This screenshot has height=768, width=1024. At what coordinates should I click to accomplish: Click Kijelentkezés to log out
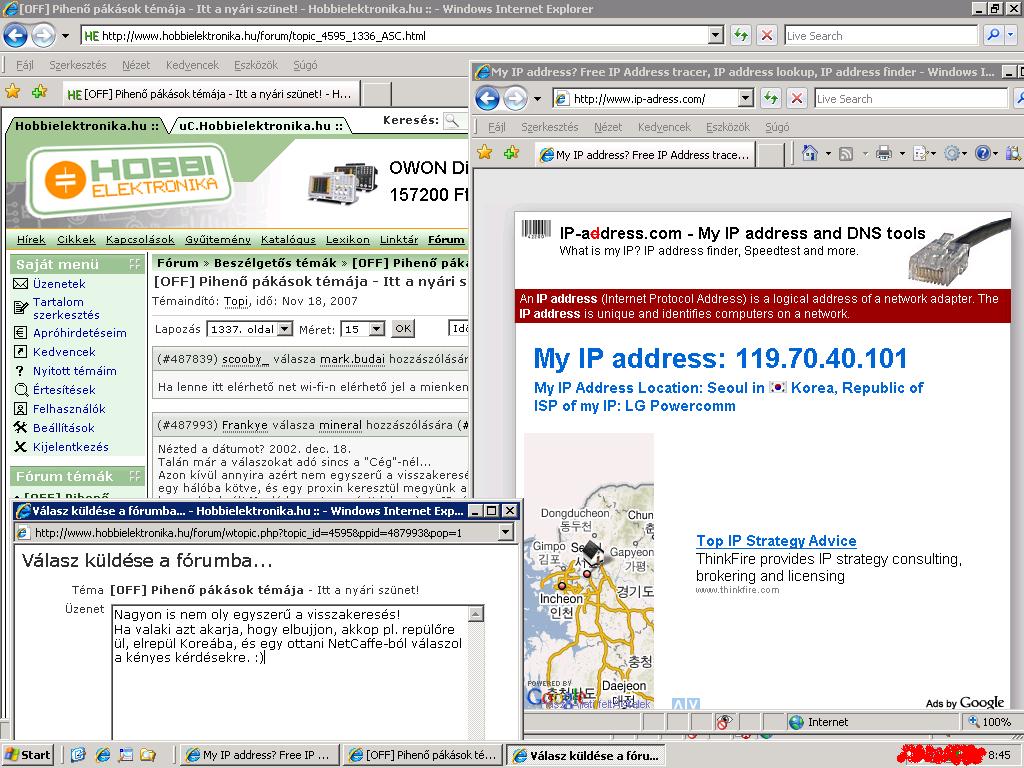[x=71, y=447]
